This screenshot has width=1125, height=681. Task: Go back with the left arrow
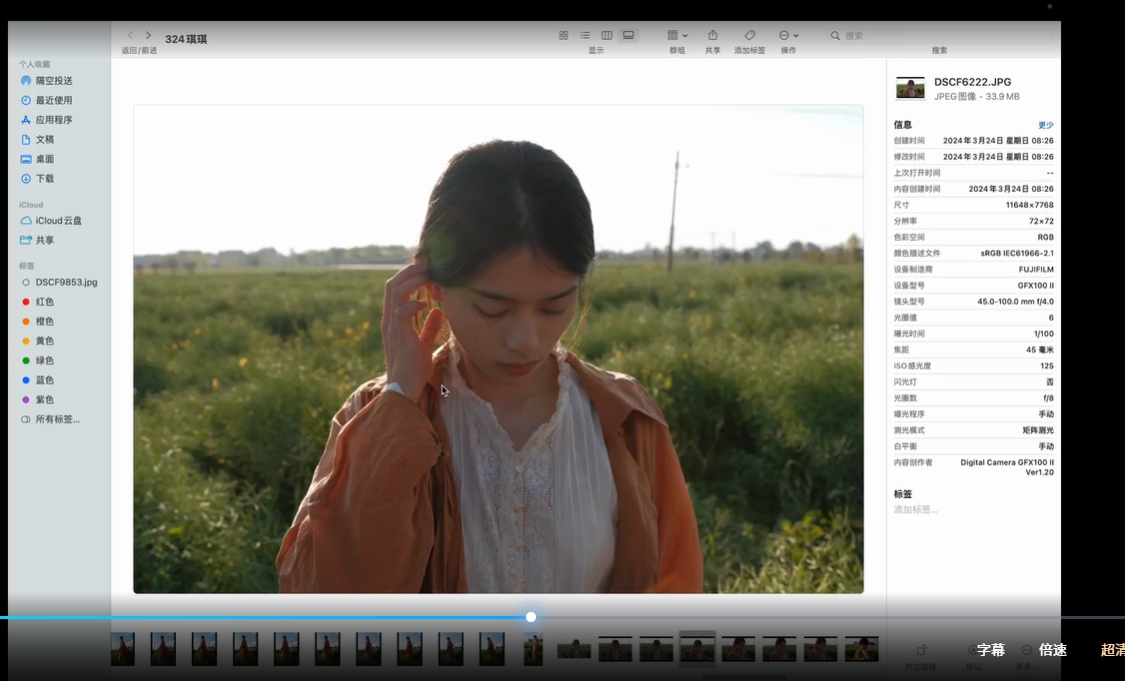pyautogui.click(x=130, y=35)
